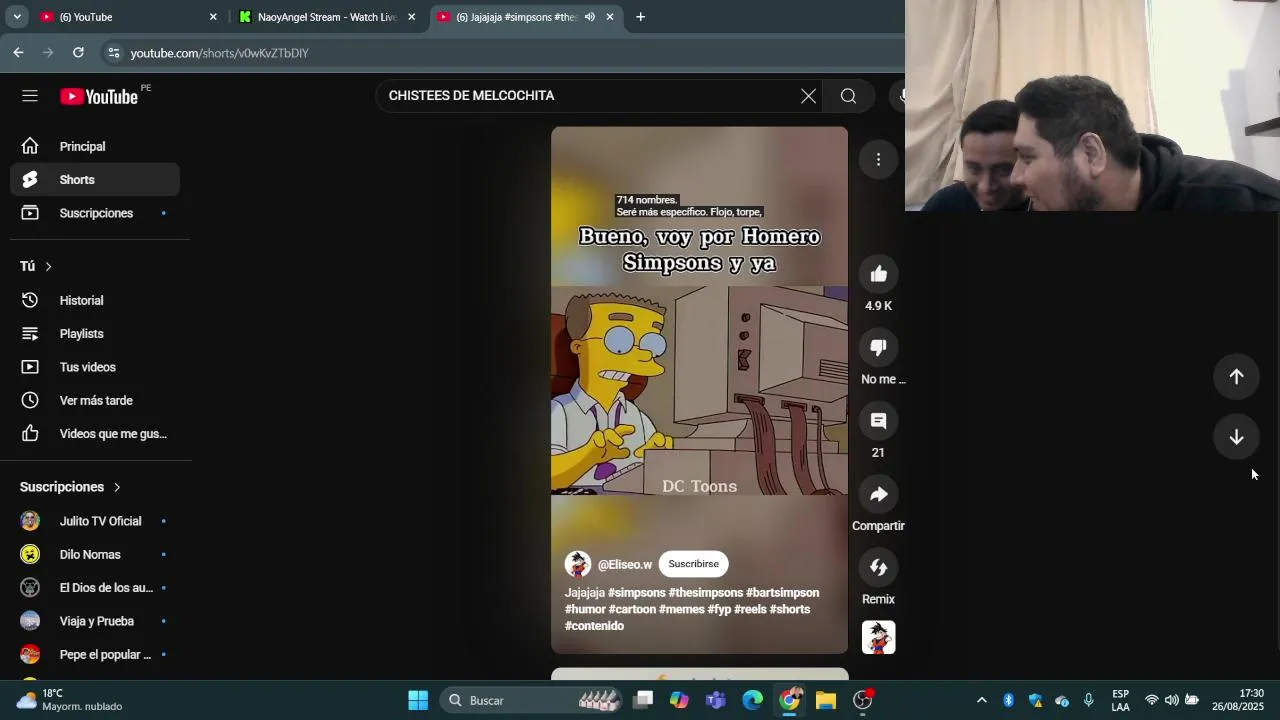Go to the previous short with up arrow
This screenshot has height=720, width=1280.
pos(1236,377)
